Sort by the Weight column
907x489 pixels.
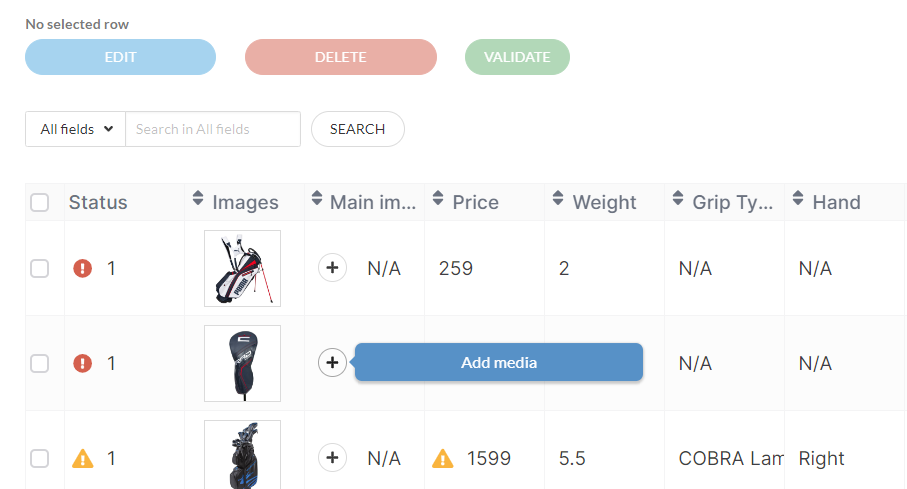[x=558, y=198]
